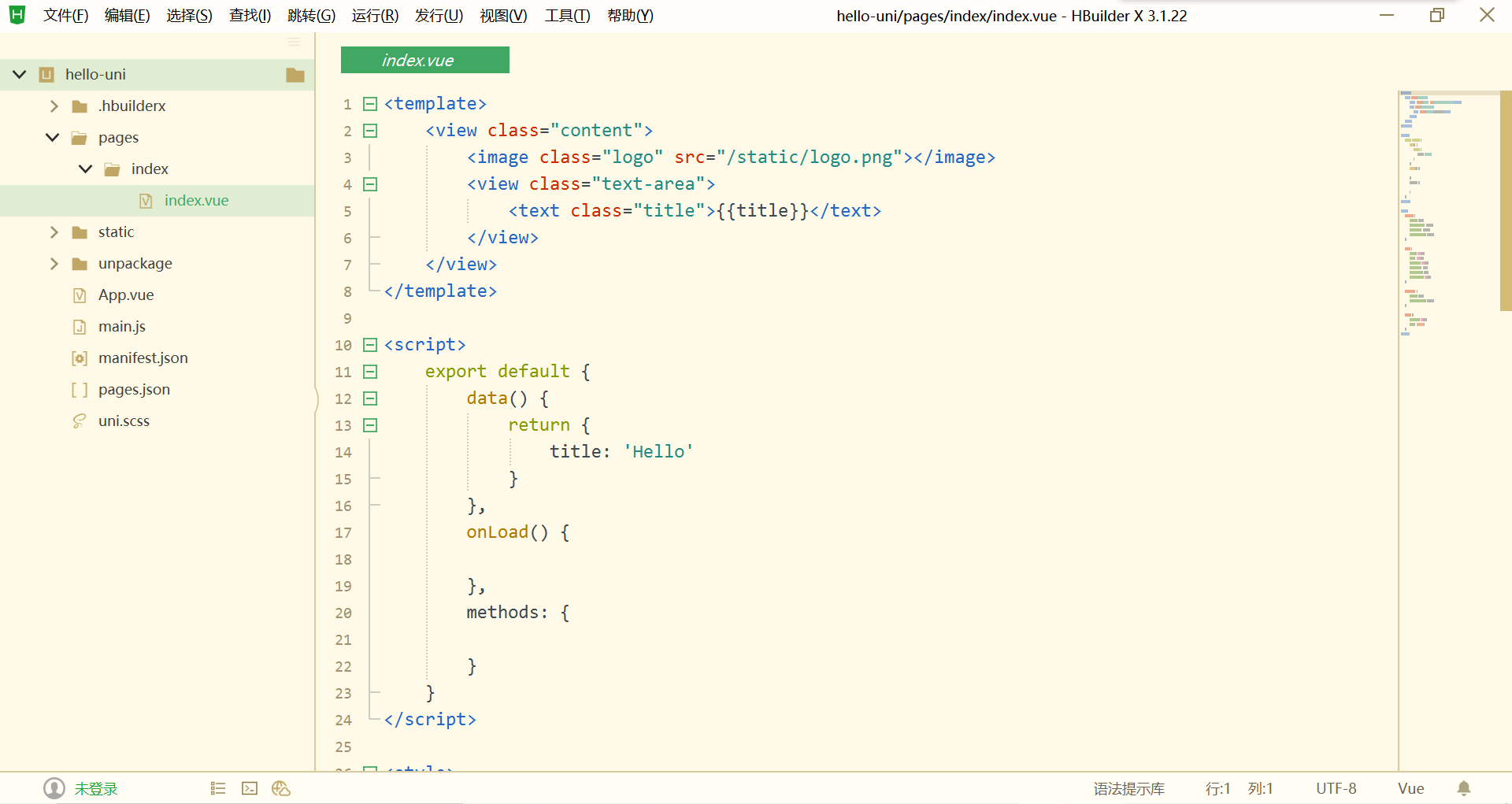Expand the unpackage folder
1512x804 pixels.
pyautogui.click(x=54, y=264)
